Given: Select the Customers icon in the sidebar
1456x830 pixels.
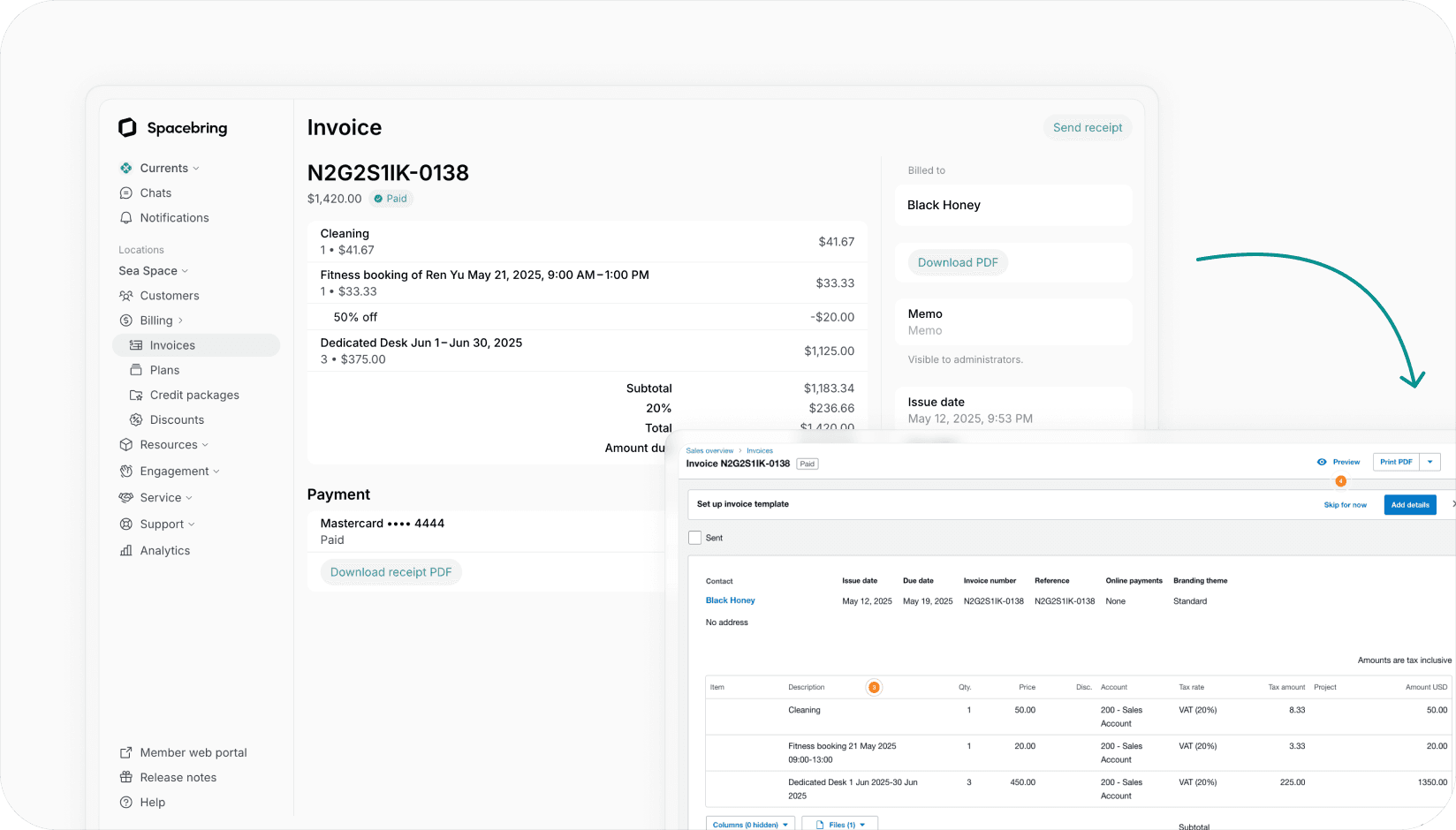Looking at the screenshot, I should click(126, 295).
